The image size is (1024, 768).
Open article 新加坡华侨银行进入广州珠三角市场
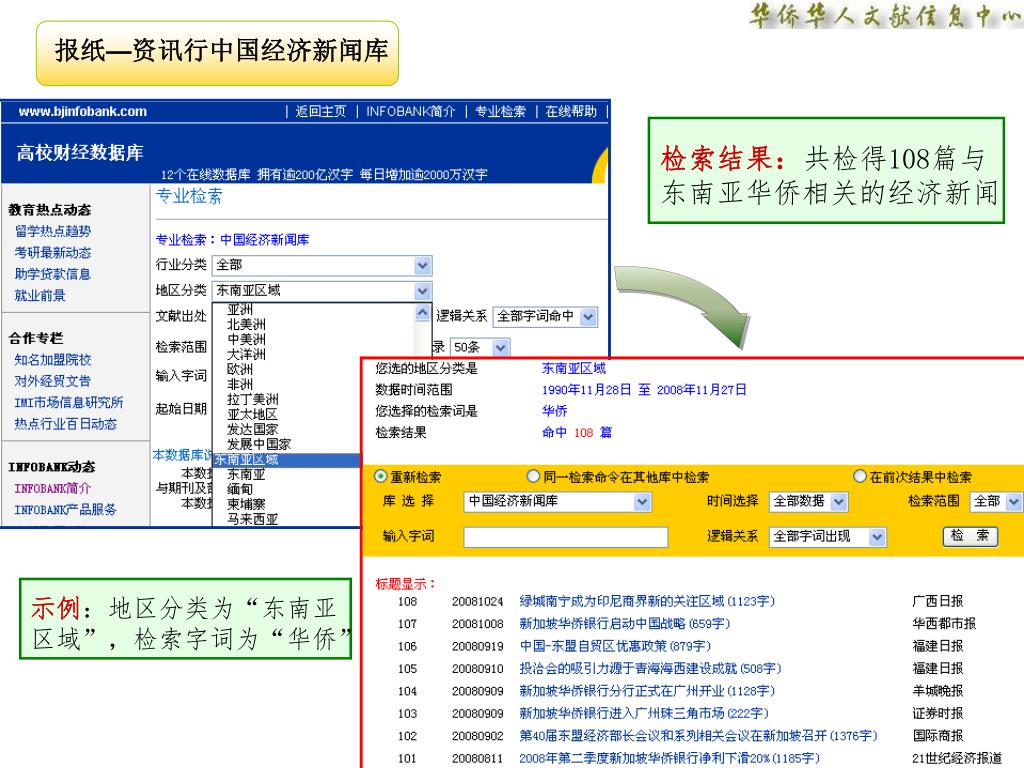tap(644, 713)
